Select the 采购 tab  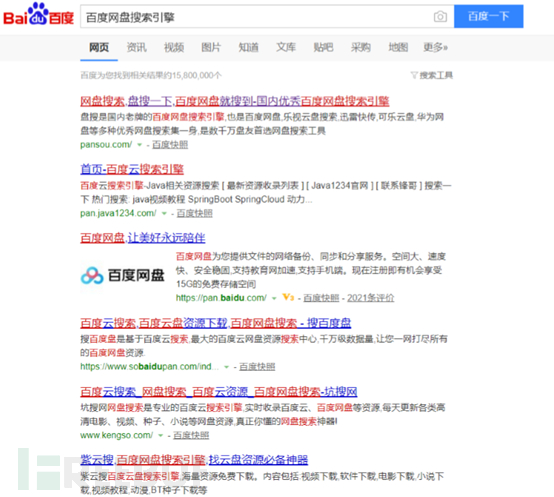[361, 47]
